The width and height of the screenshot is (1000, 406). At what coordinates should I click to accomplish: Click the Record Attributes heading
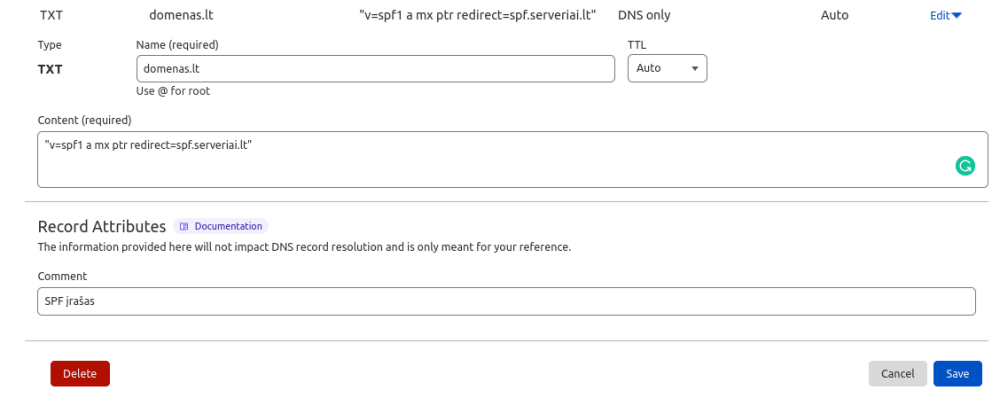(101, 226)
